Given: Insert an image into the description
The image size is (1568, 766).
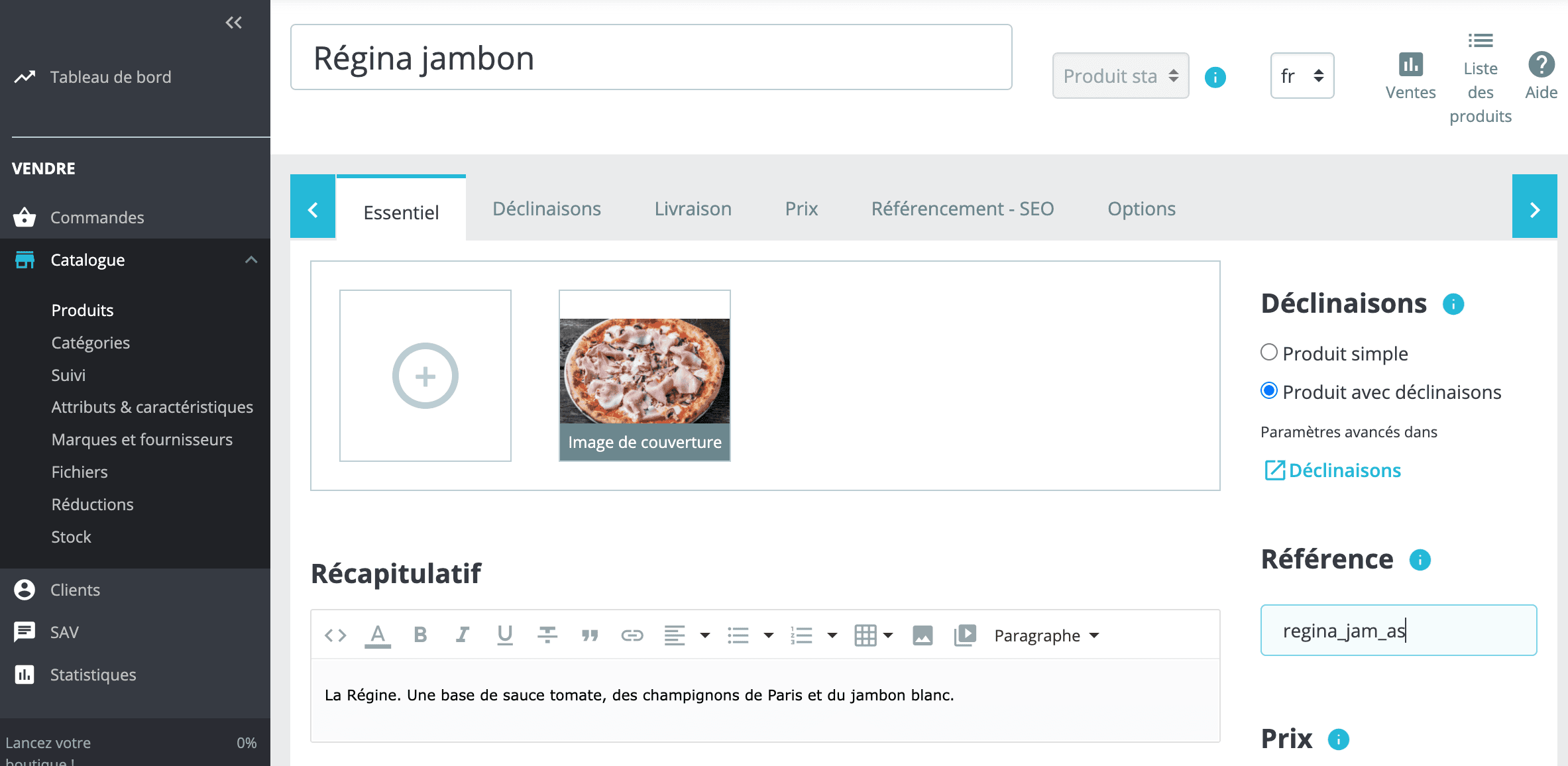Looking at the screenshot, I should tap(923, 635).
